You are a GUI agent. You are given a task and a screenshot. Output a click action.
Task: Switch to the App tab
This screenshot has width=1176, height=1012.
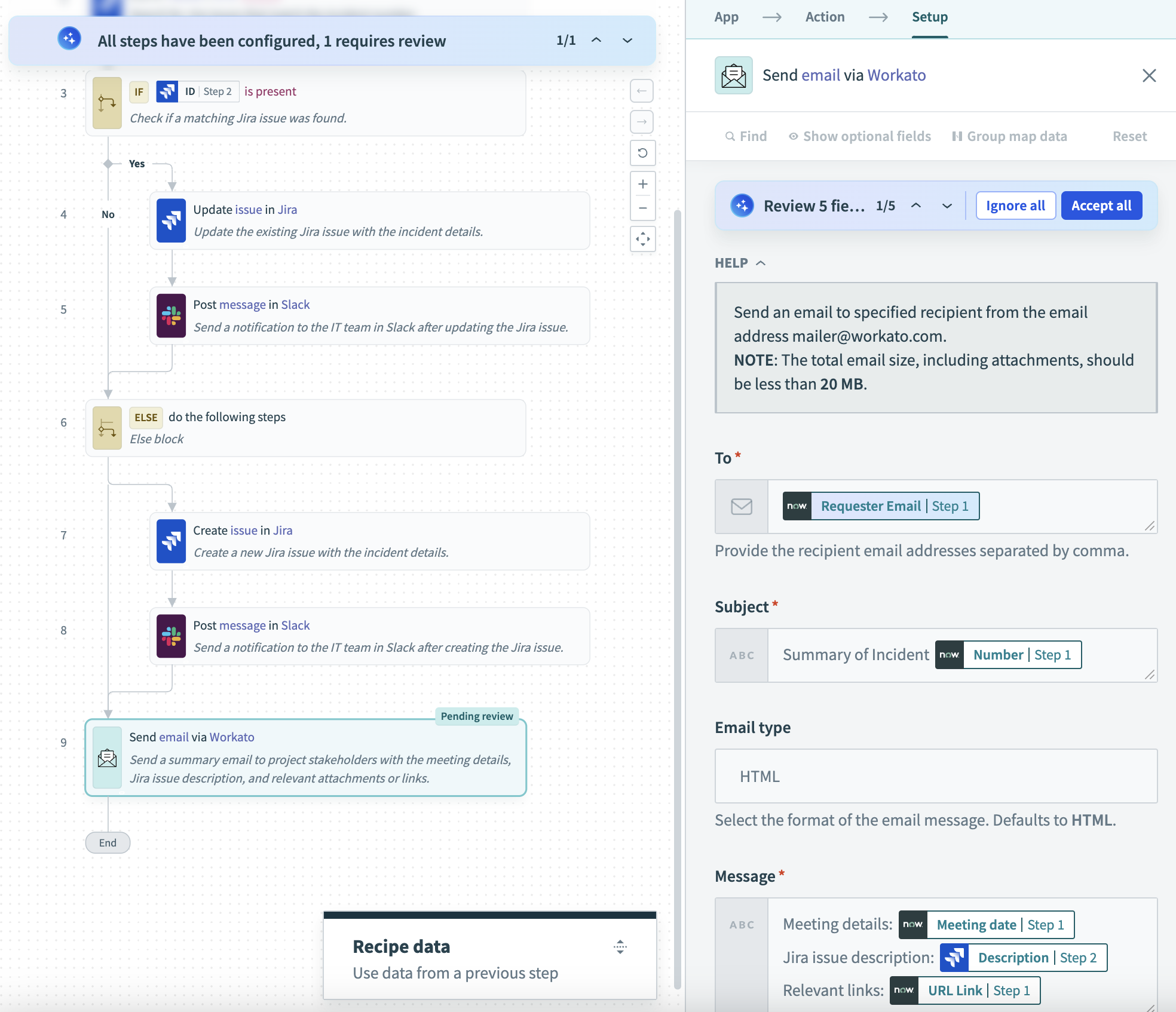coord(726,17)
